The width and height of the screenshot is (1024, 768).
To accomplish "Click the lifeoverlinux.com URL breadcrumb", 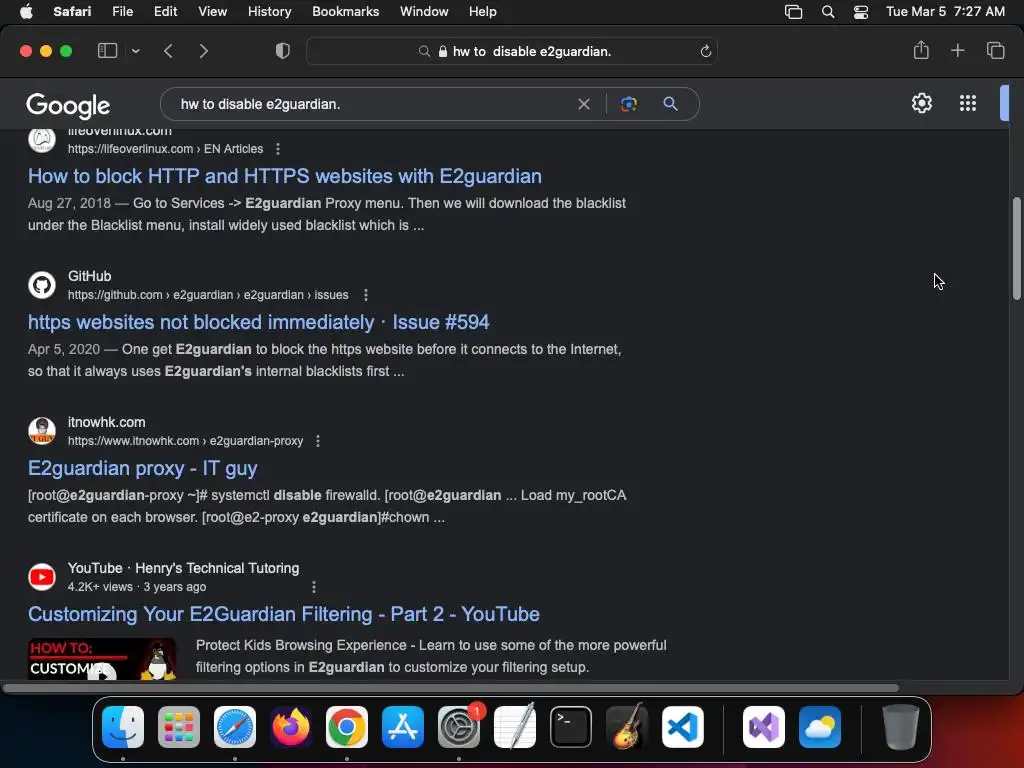I will pyautogui.click(x=165, y=149).
